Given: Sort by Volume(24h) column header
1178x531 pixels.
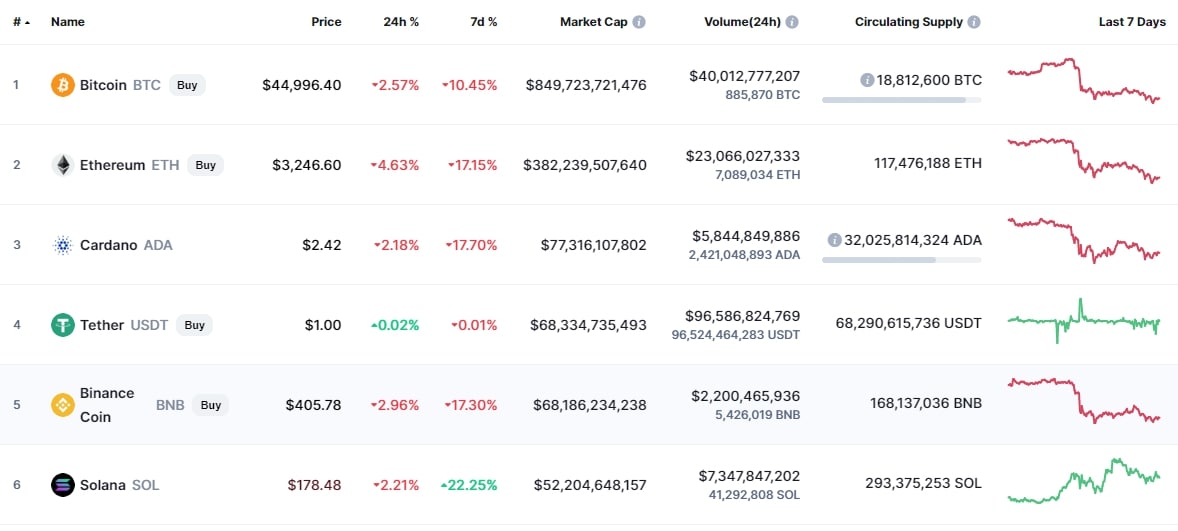Looking at the screenshot, I should point(743,22).
